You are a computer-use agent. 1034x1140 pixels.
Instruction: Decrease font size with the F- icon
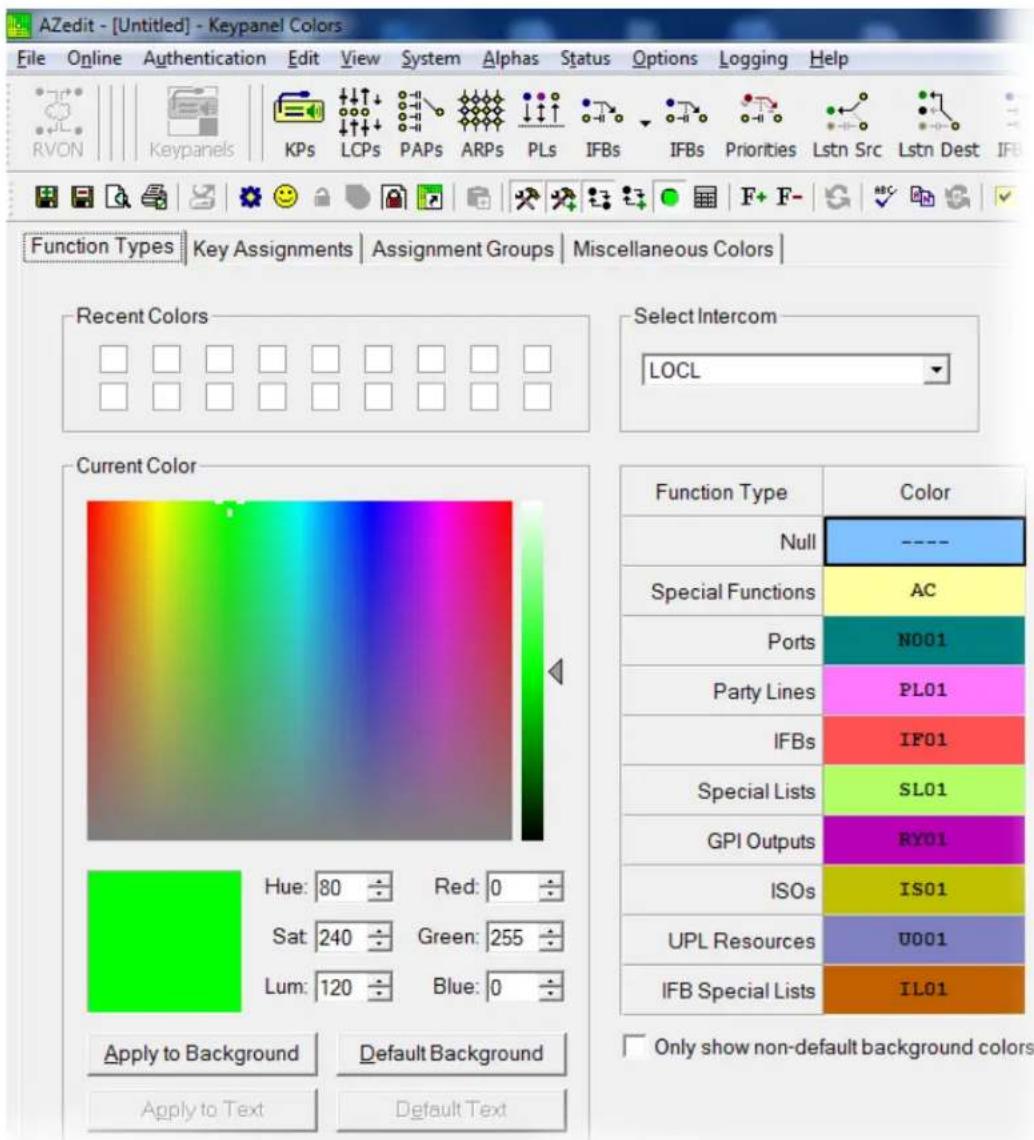pyautogui.click(x=789, y=196)
